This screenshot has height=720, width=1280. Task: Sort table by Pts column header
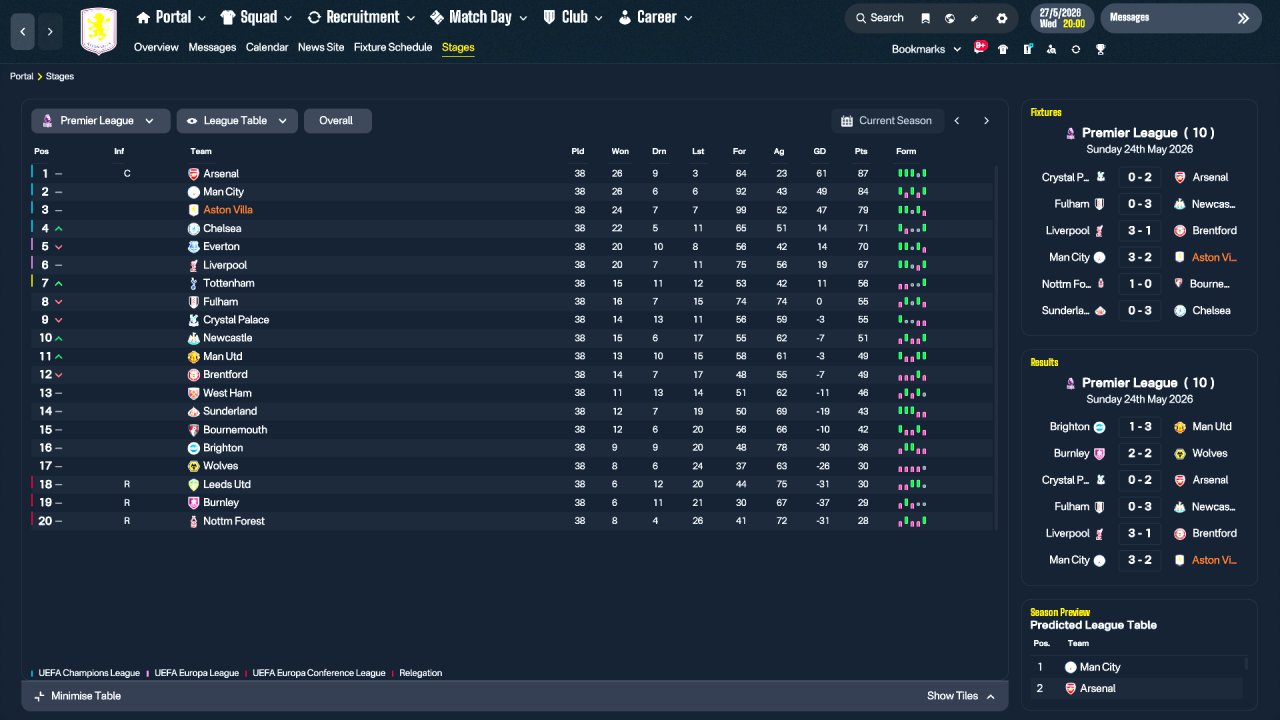coord(861,152)
